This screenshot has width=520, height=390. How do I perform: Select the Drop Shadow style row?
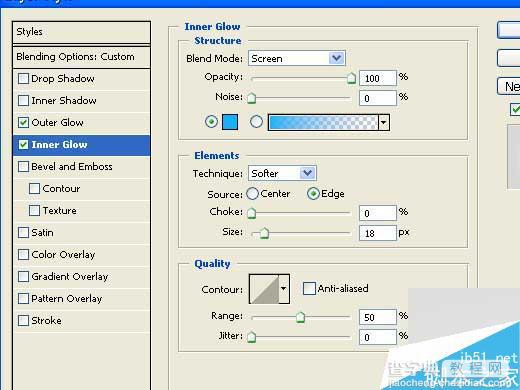[81, 79]
